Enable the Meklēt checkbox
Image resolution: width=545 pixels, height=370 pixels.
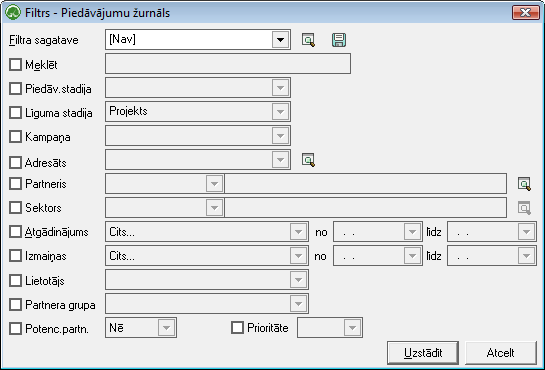15,65
